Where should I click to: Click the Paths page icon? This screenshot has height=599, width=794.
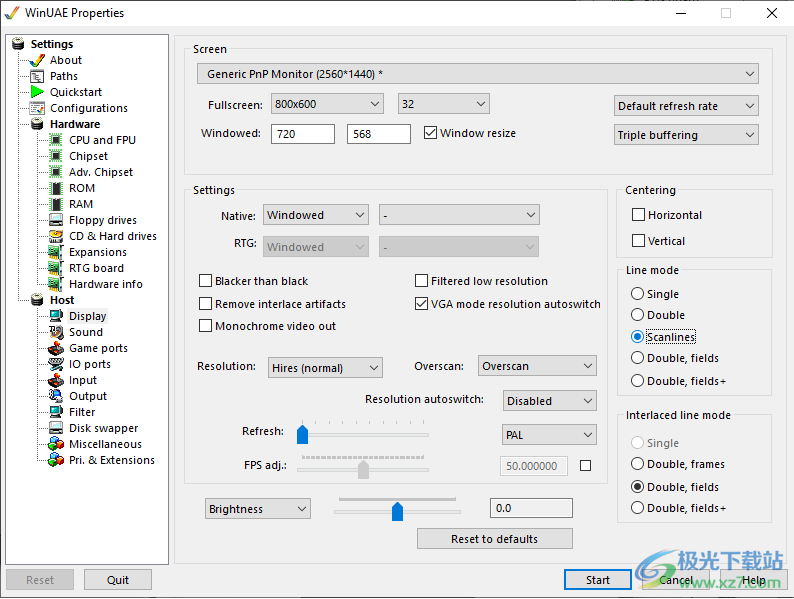click(x=37, y=76)
